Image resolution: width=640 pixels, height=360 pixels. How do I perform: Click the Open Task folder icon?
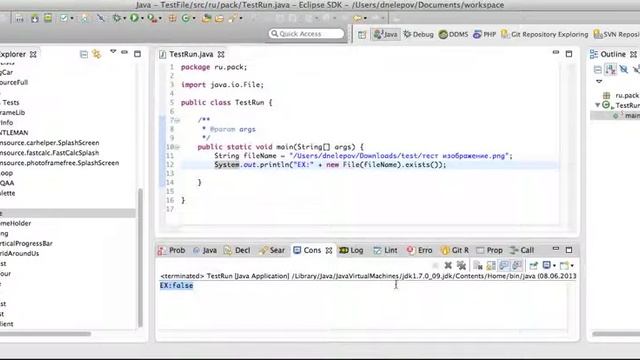coord(220,18)
